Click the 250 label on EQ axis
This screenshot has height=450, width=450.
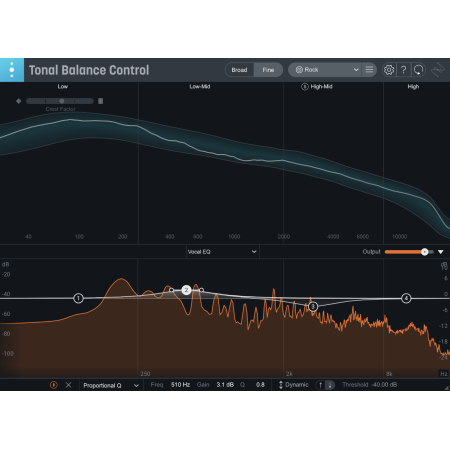[x=145, y=374]
